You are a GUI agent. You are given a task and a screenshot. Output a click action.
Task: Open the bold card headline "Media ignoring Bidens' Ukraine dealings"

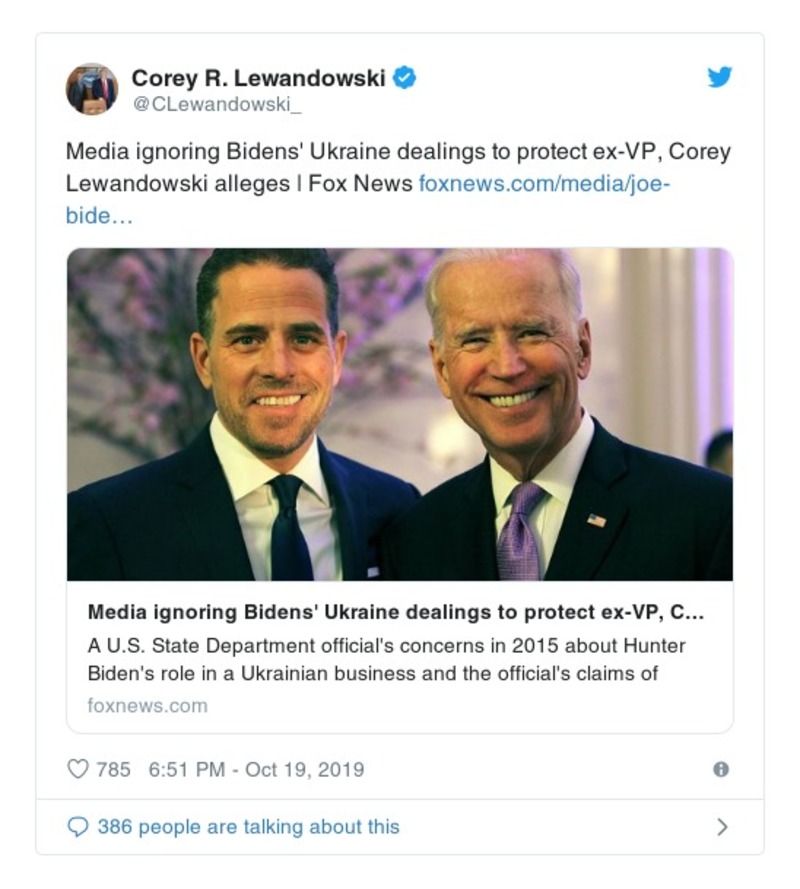[x=397, y=612]
